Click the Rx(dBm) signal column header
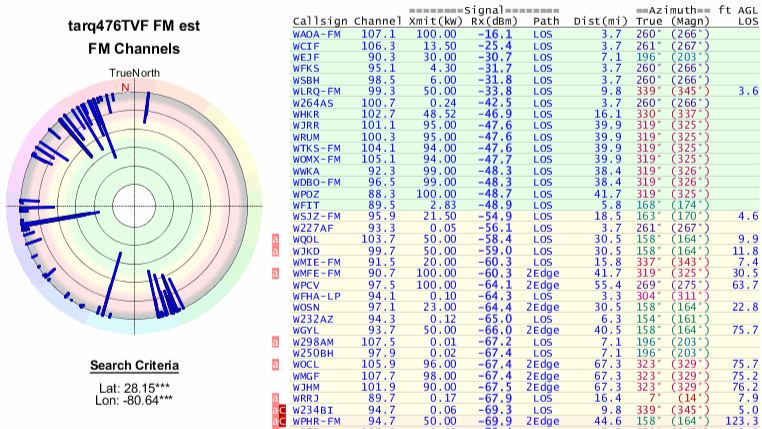This screenshot has width=762, height=429. [x=490, y=20]
